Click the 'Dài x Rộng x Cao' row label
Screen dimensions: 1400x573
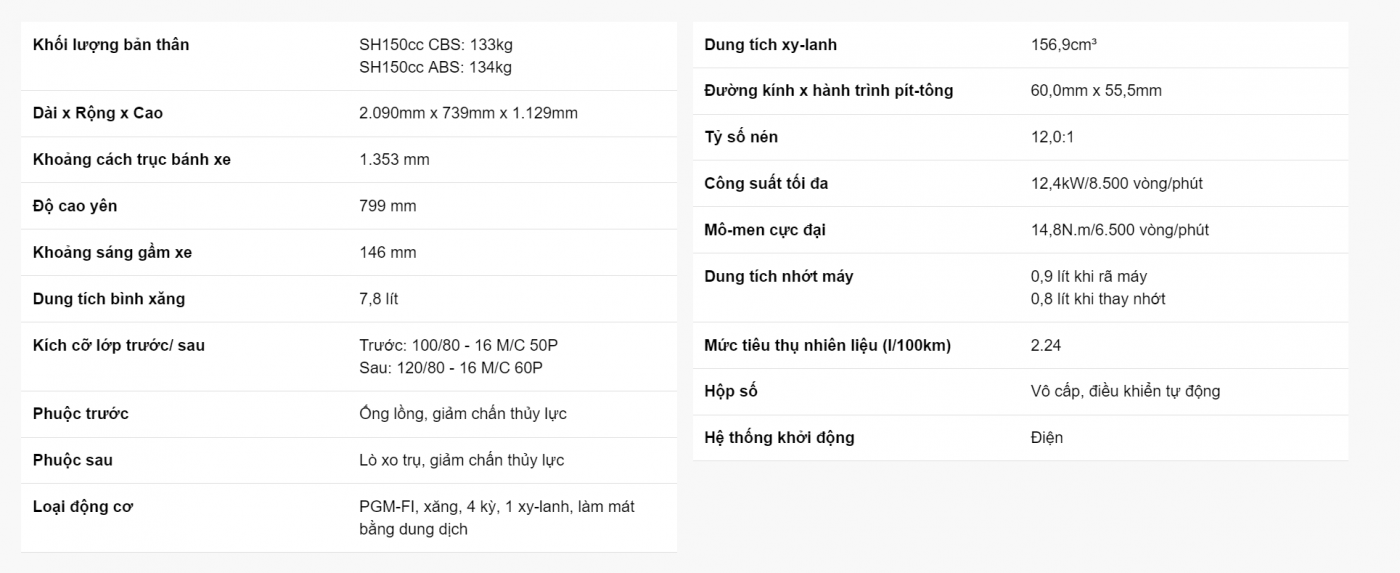pyautogui.click(x=98, y=113)
